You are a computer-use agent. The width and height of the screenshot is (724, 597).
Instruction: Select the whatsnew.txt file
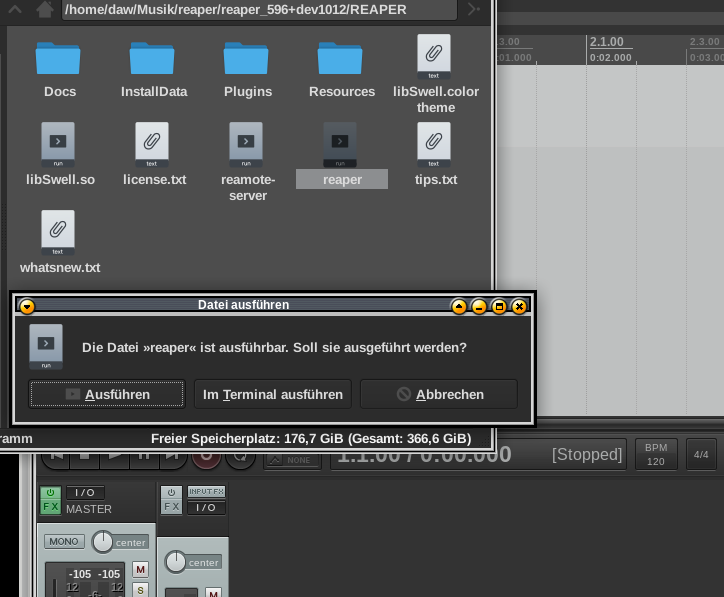[x=59, y=242]
